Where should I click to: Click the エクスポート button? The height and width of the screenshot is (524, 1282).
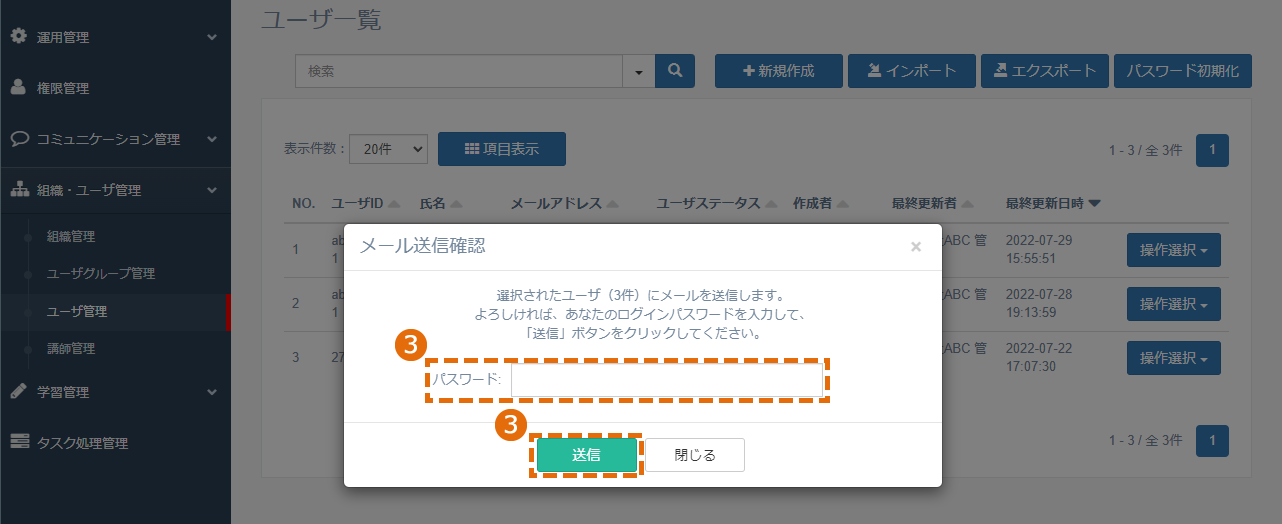coord(1044,71)
